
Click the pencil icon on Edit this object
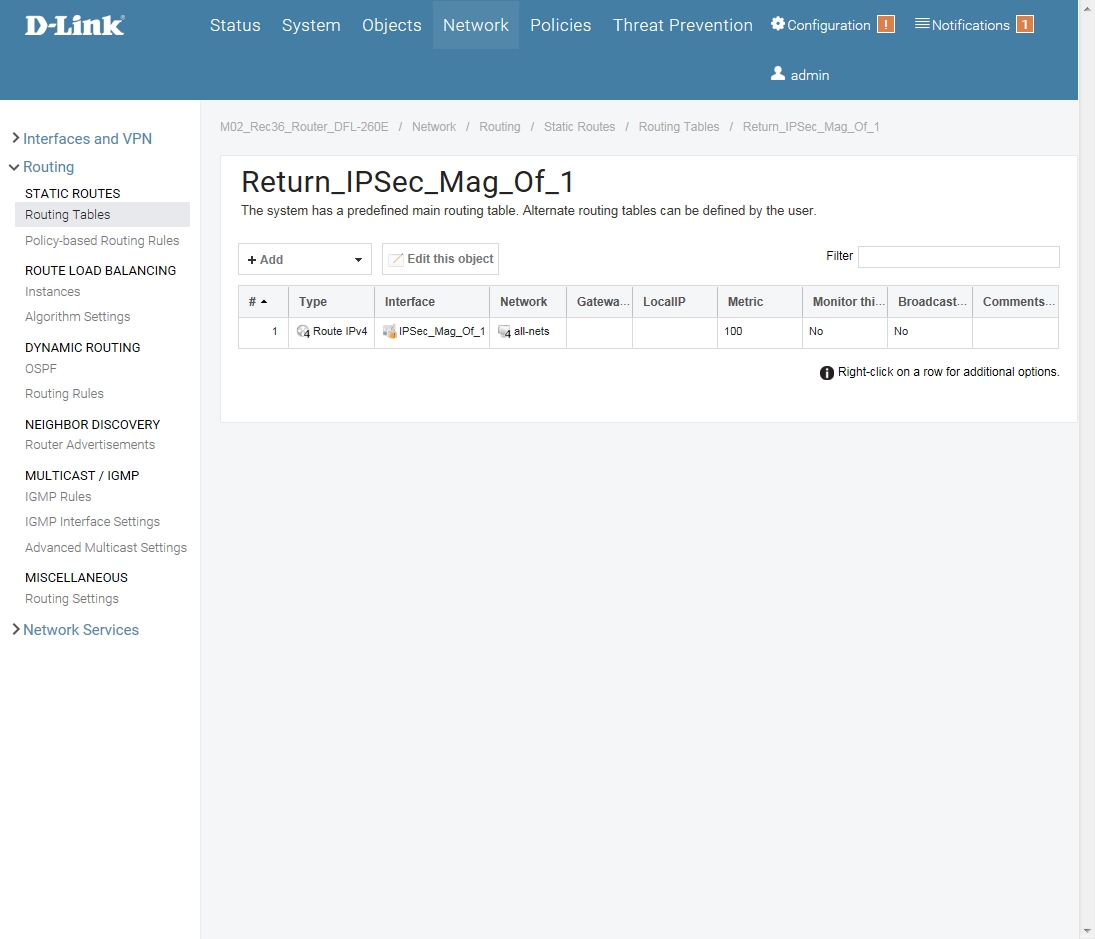pyautogui.click(x=396, y=259)
